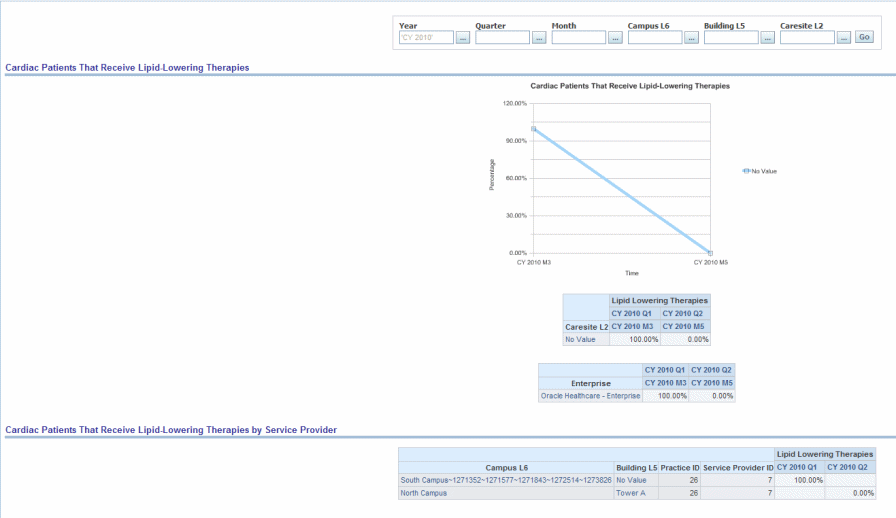896x518 pixels.
Task: Click CY 2010 M5 header in Enterprise table
Action: [712, 383]
